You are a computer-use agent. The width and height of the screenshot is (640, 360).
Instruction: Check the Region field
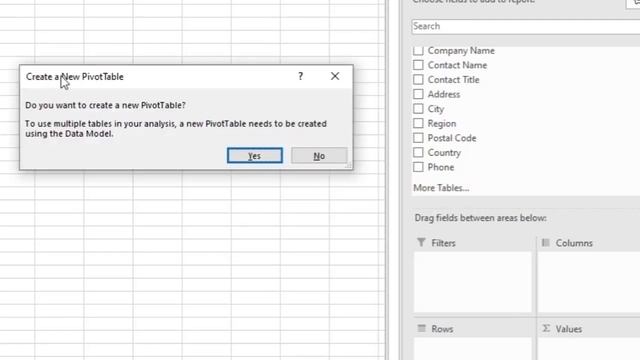[x=418, y=123]
